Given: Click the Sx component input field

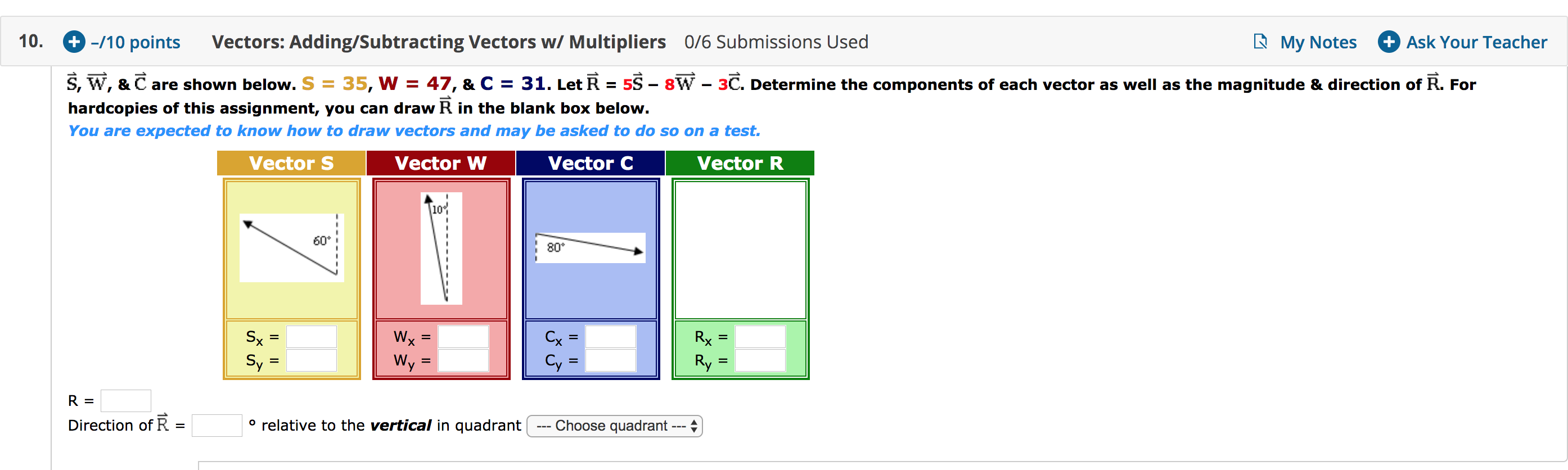Looking at the screenshot, I should point(311,337).
